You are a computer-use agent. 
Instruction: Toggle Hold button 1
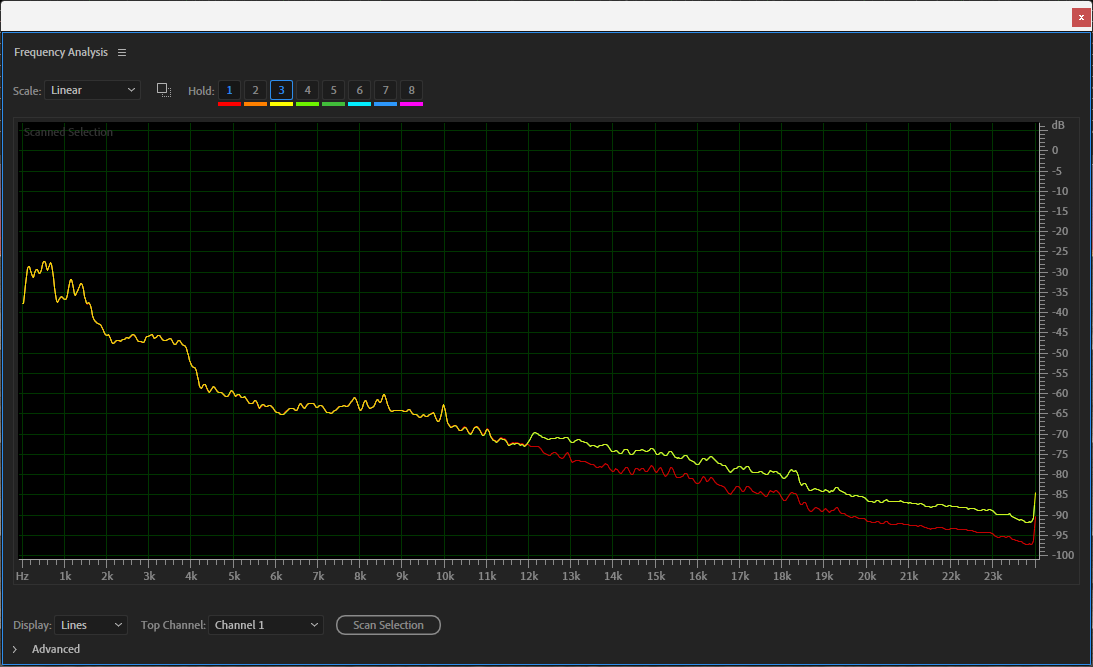pos(229,90)
